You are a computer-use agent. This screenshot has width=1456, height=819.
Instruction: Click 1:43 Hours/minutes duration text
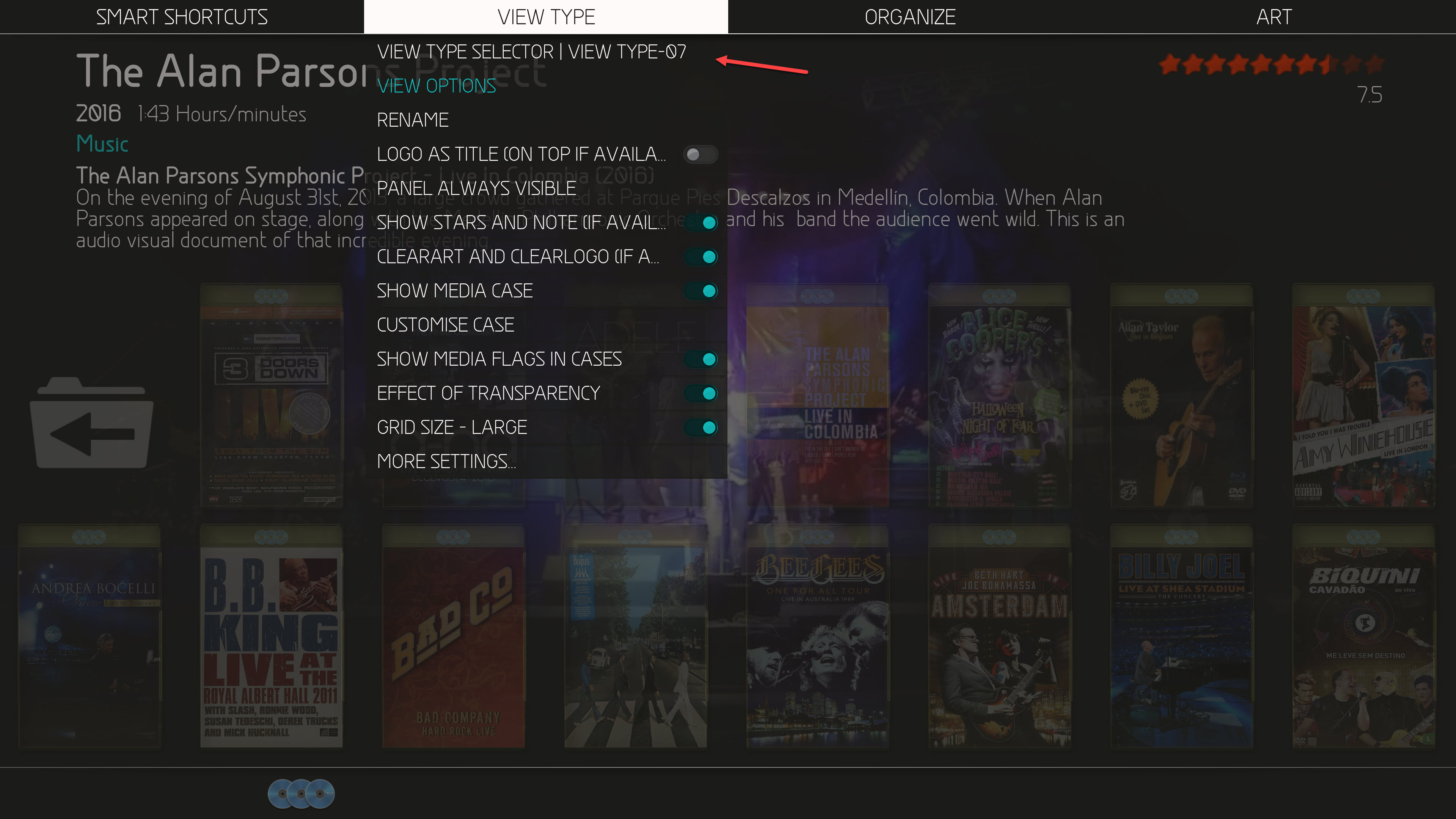[222, 114]
